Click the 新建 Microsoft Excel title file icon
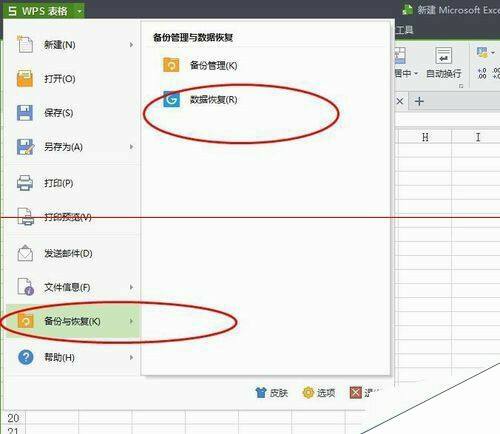The height and width of the screenshot is (434, 500). pyautogui.click(x=407, y=10)
